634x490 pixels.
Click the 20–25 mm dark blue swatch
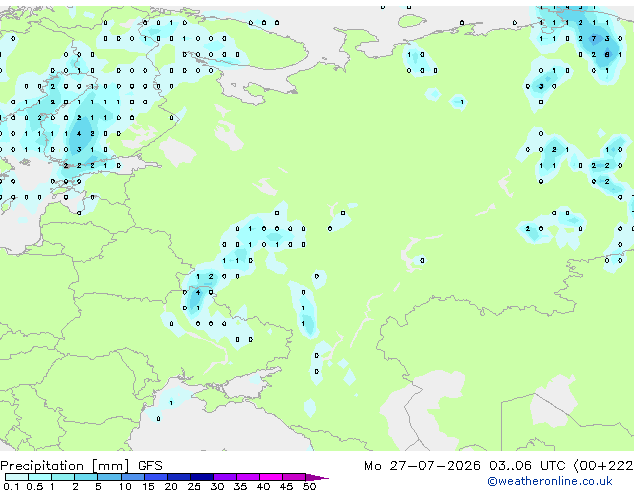178,477
